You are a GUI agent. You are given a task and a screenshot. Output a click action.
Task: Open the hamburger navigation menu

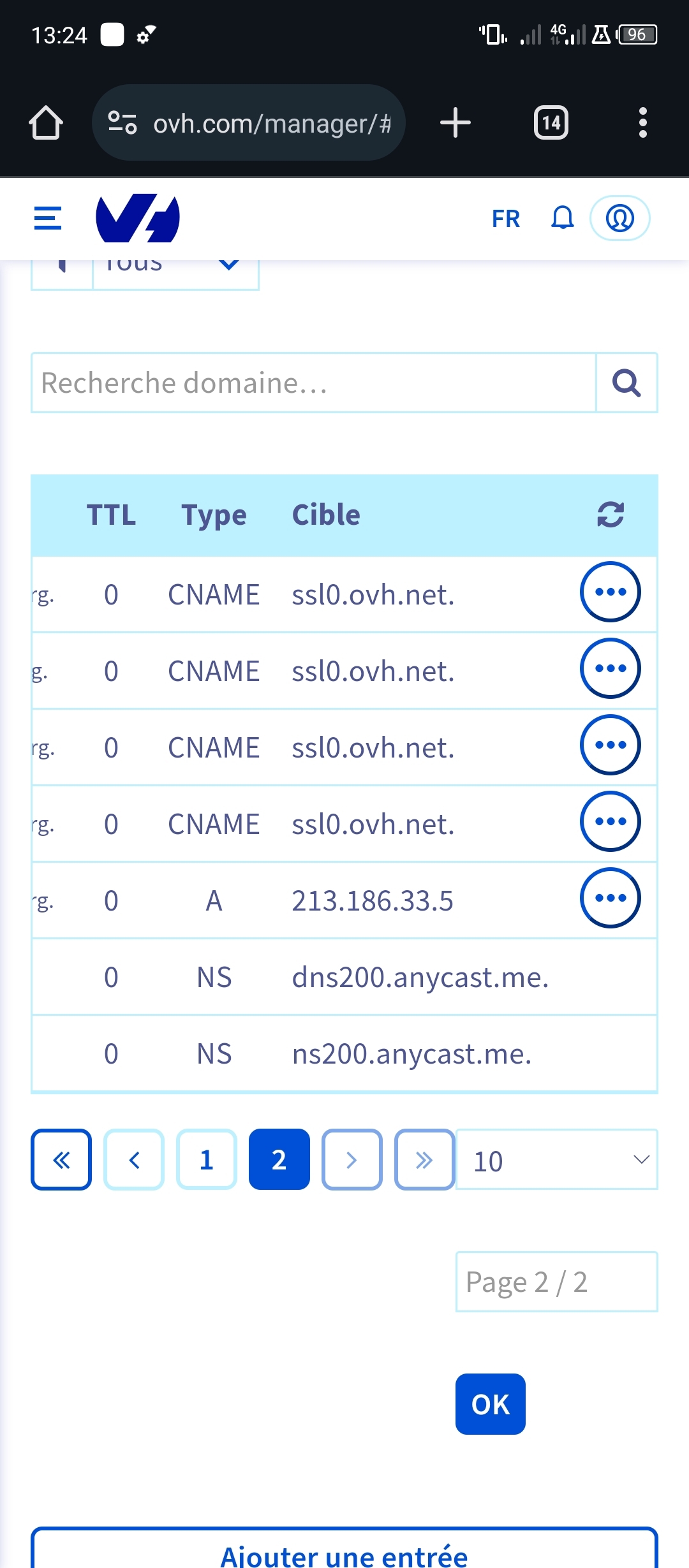[48, 218]
